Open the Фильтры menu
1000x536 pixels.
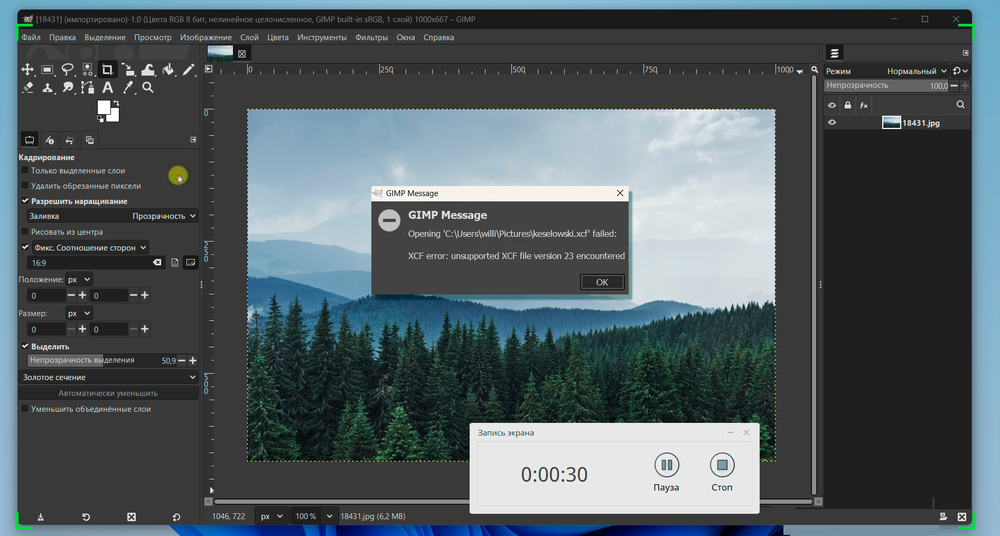point(371,37)
